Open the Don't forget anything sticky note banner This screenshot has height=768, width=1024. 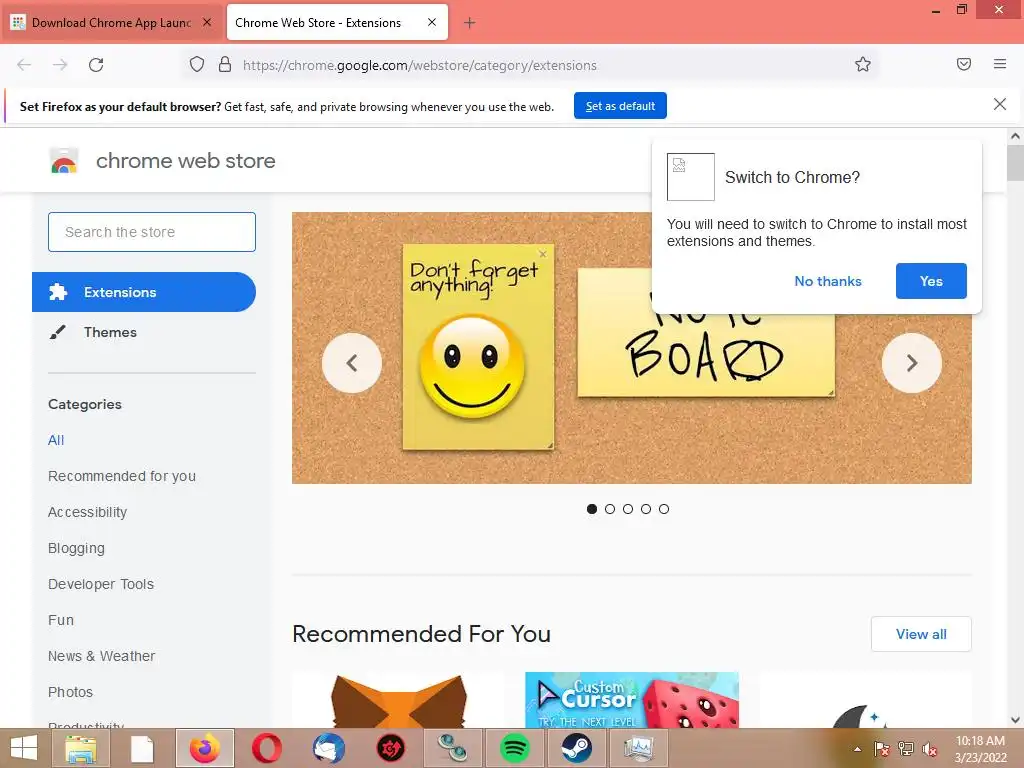478,347
